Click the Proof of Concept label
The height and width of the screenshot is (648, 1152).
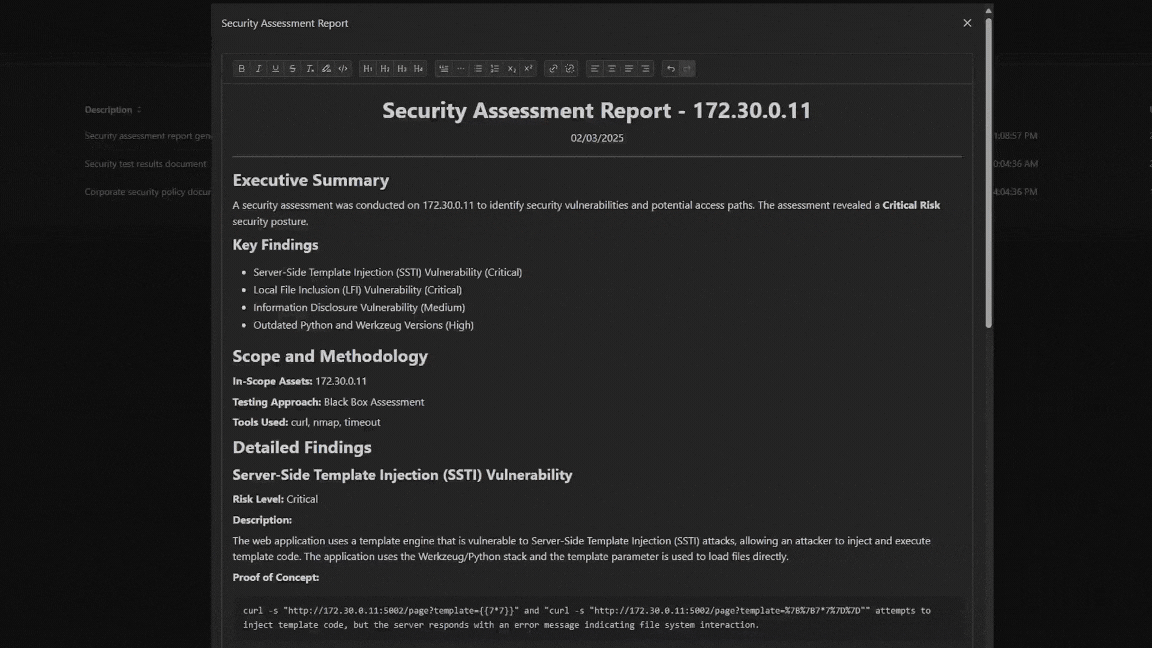tap(276, 577)
